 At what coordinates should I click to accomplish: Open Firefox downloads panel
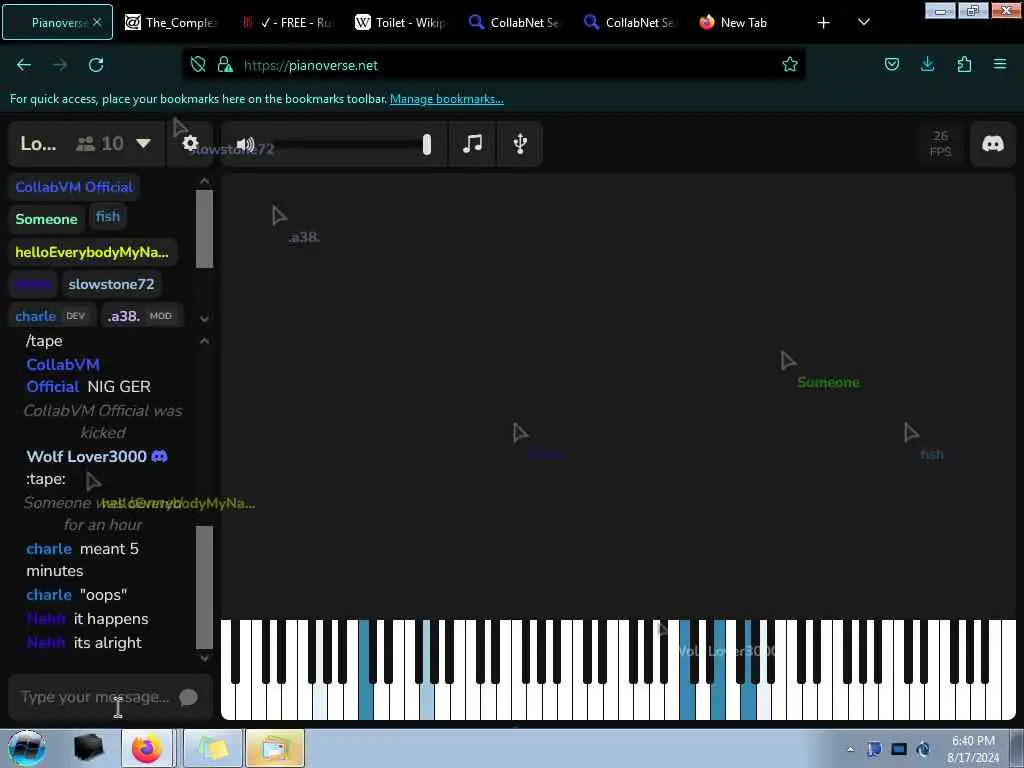click(927, 65)
